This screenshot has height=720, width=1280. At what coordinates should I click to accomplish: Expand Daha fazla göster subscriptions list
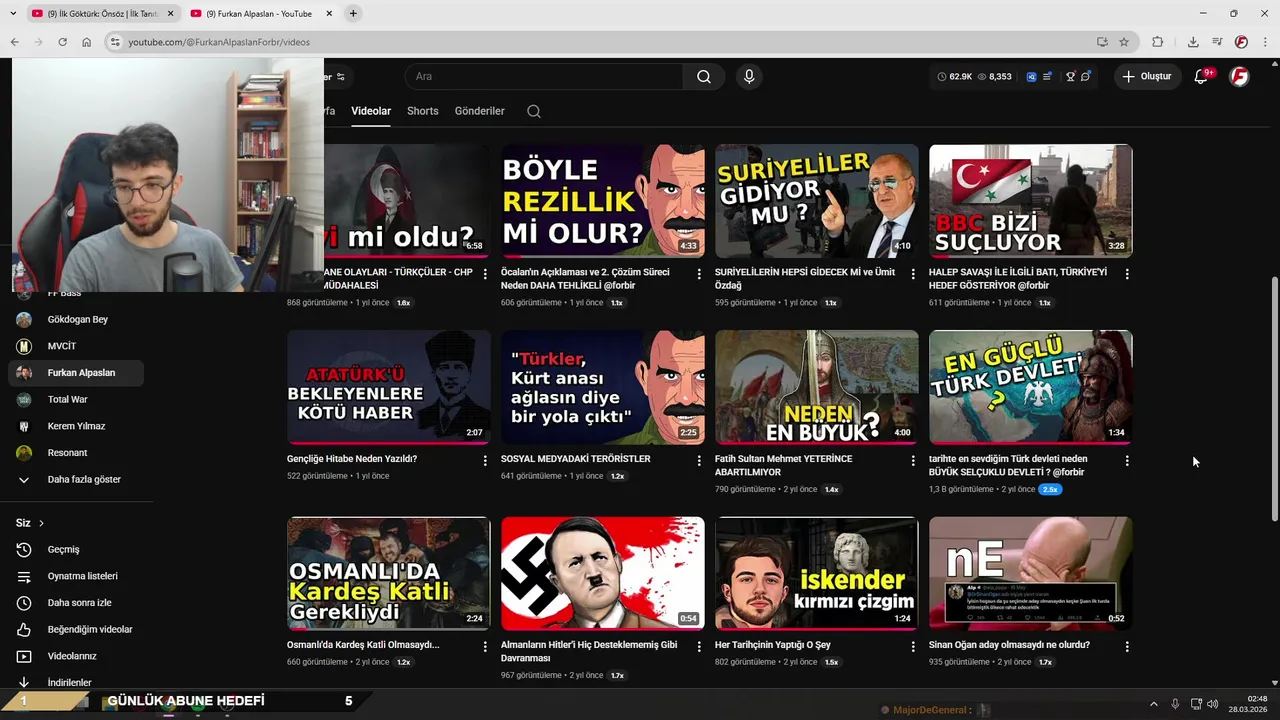(76, 480)
